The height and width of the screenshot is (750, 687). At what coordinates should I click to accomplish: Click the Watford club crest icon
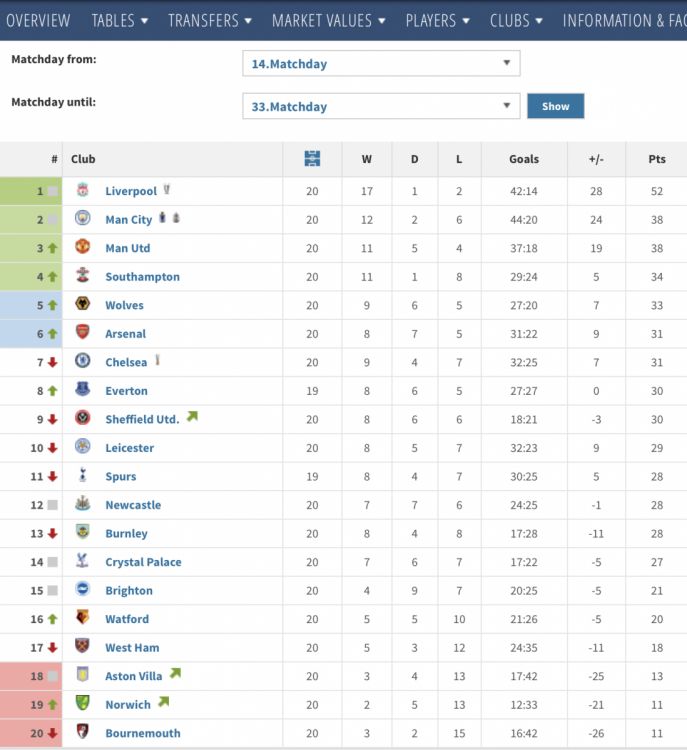[x=83, y=619]
